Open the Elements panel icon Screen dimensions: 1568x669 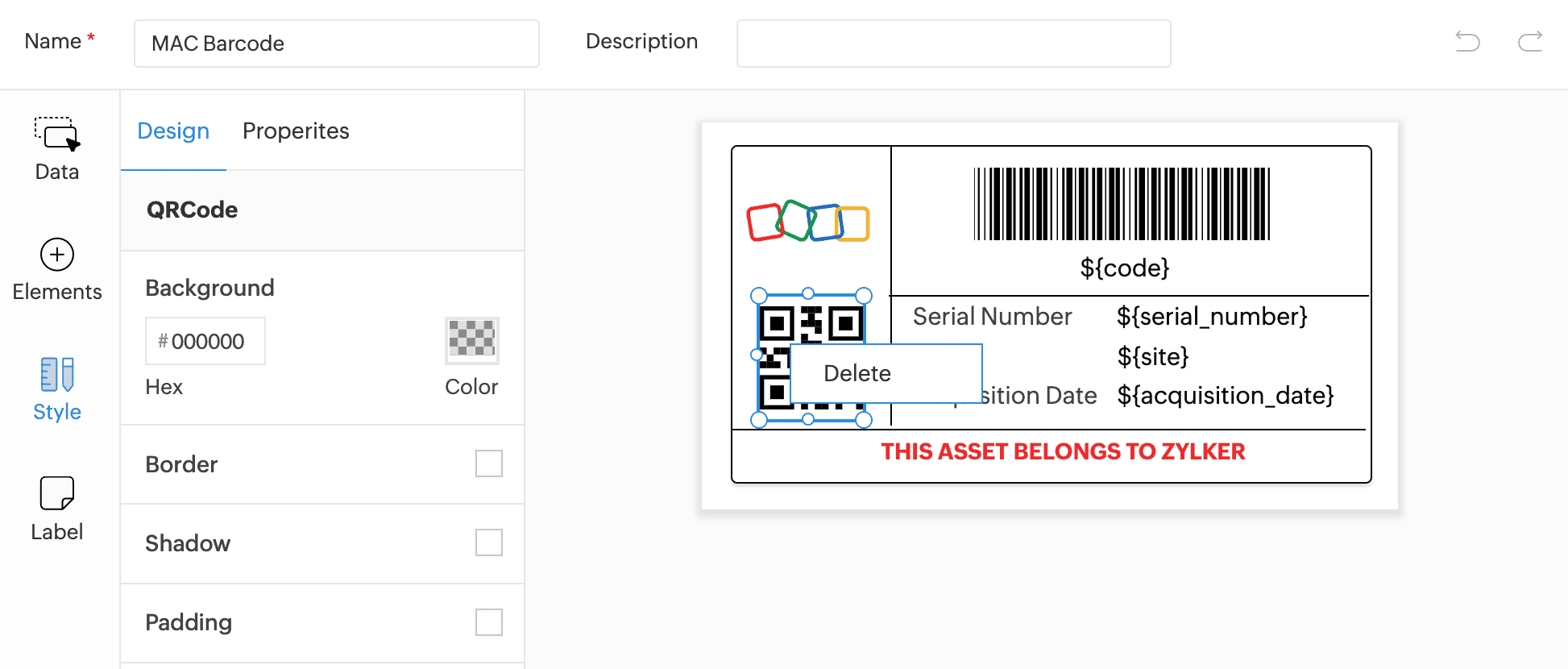pos(57,256)
